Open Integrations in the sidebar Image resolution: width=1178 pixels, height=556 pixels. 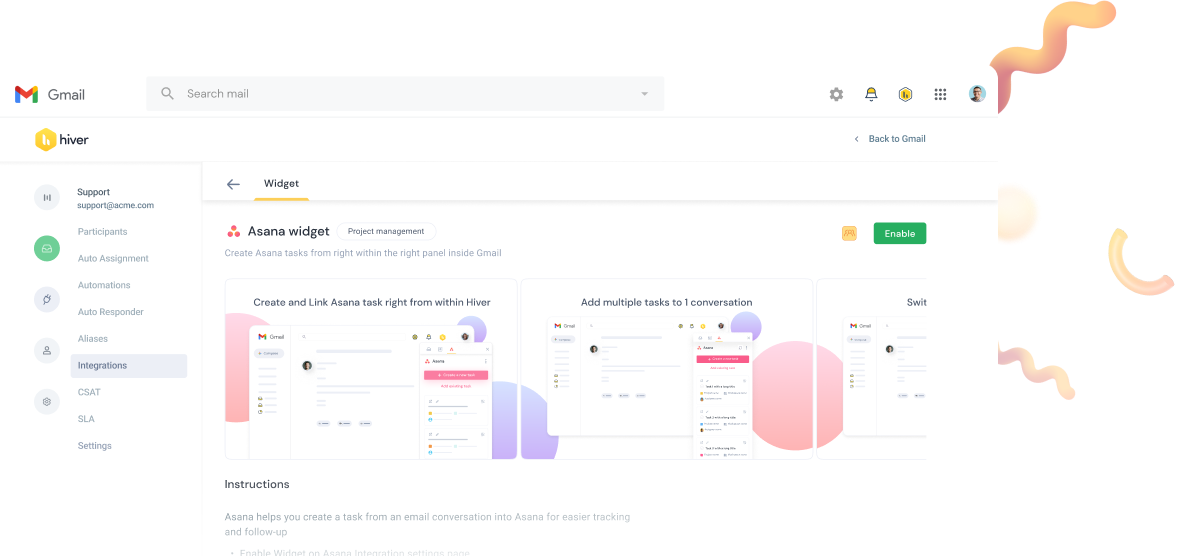[x=102, y=366]
